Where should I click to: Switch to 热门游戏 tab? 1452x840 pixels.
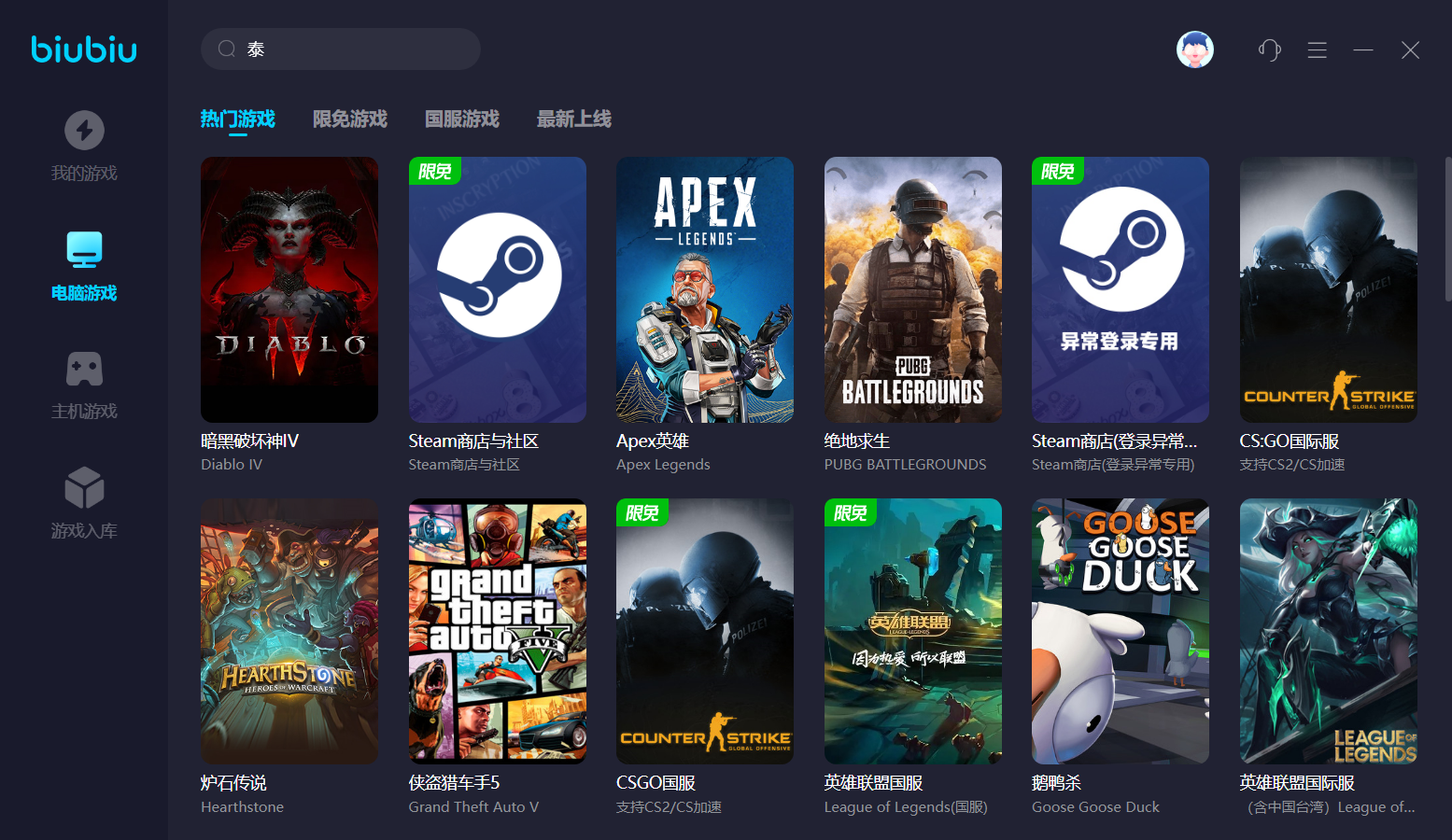(x=237, y=119)
